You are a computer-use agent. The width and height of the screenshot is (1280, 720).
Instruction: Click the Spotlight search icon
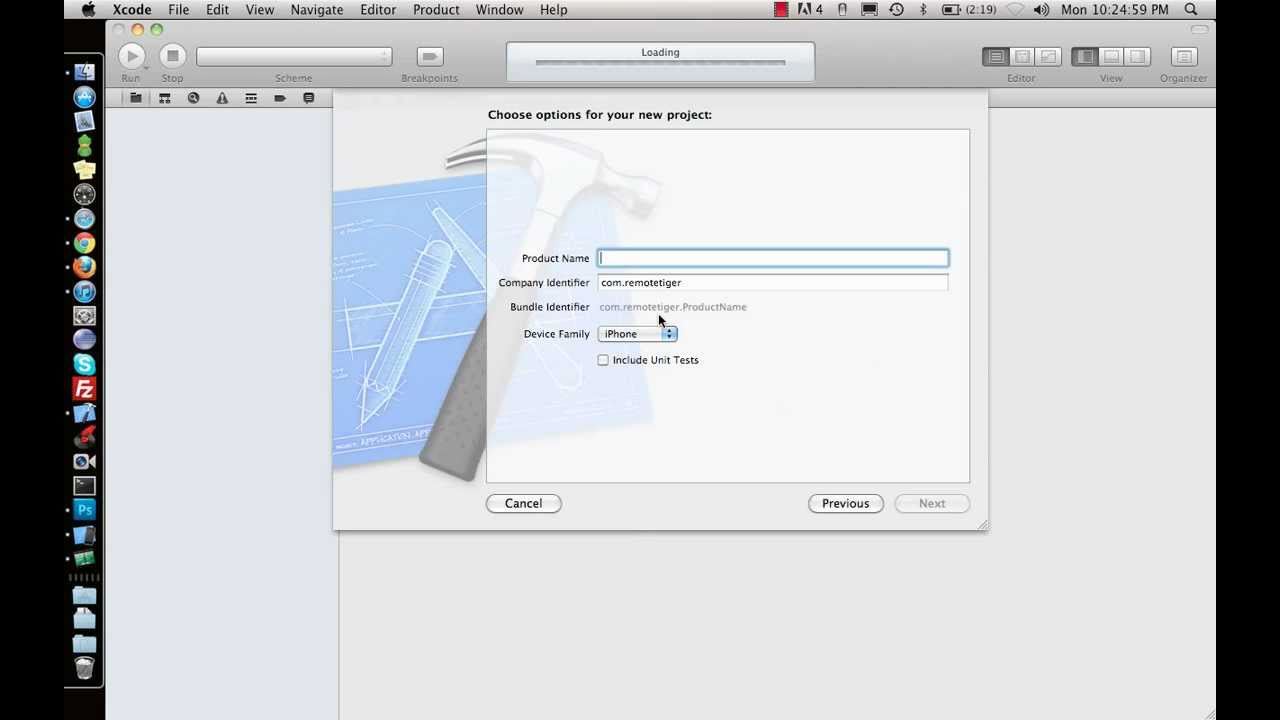[1190, 10]
